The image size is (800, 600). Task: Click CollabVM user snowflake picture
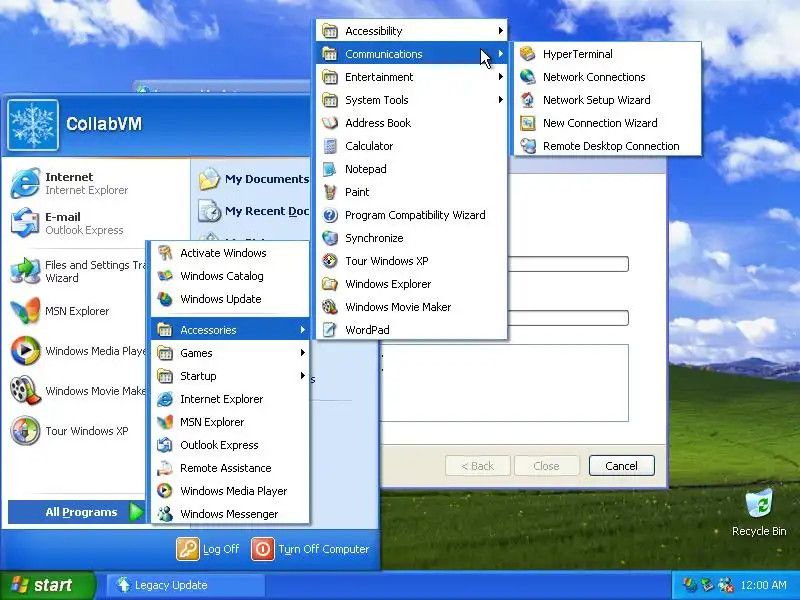(33, 125)
